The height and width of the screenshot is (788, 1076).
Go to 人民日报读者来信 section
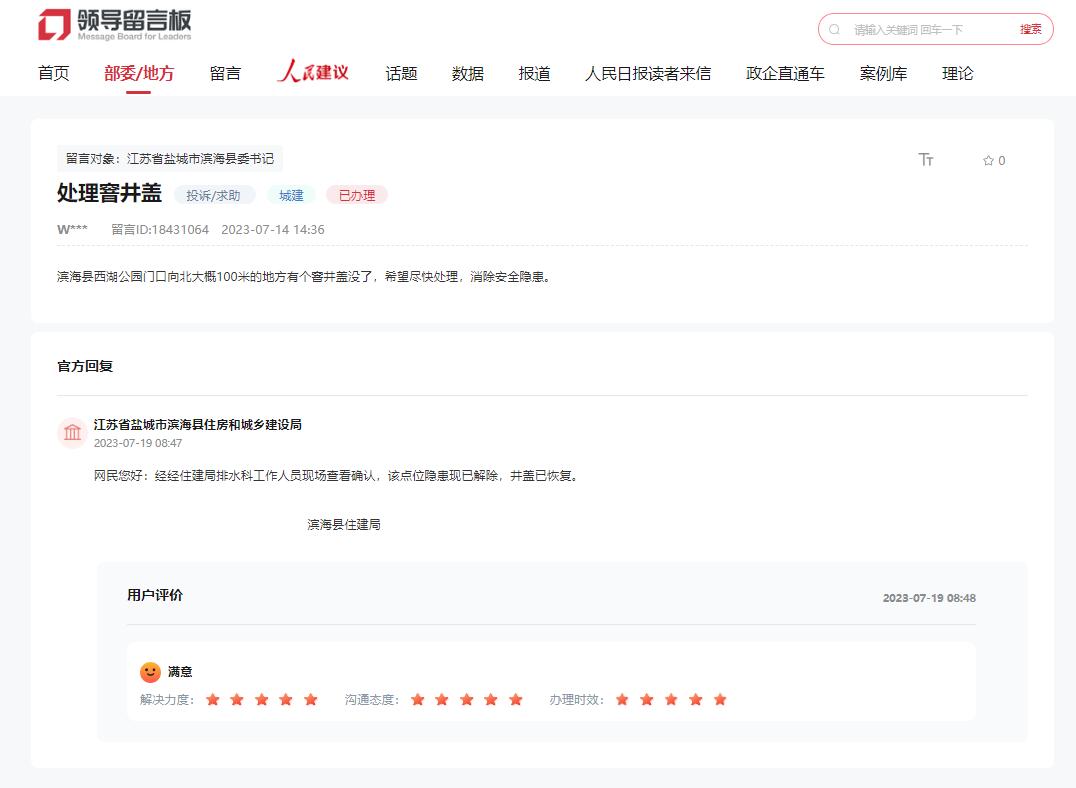(648, 73)
